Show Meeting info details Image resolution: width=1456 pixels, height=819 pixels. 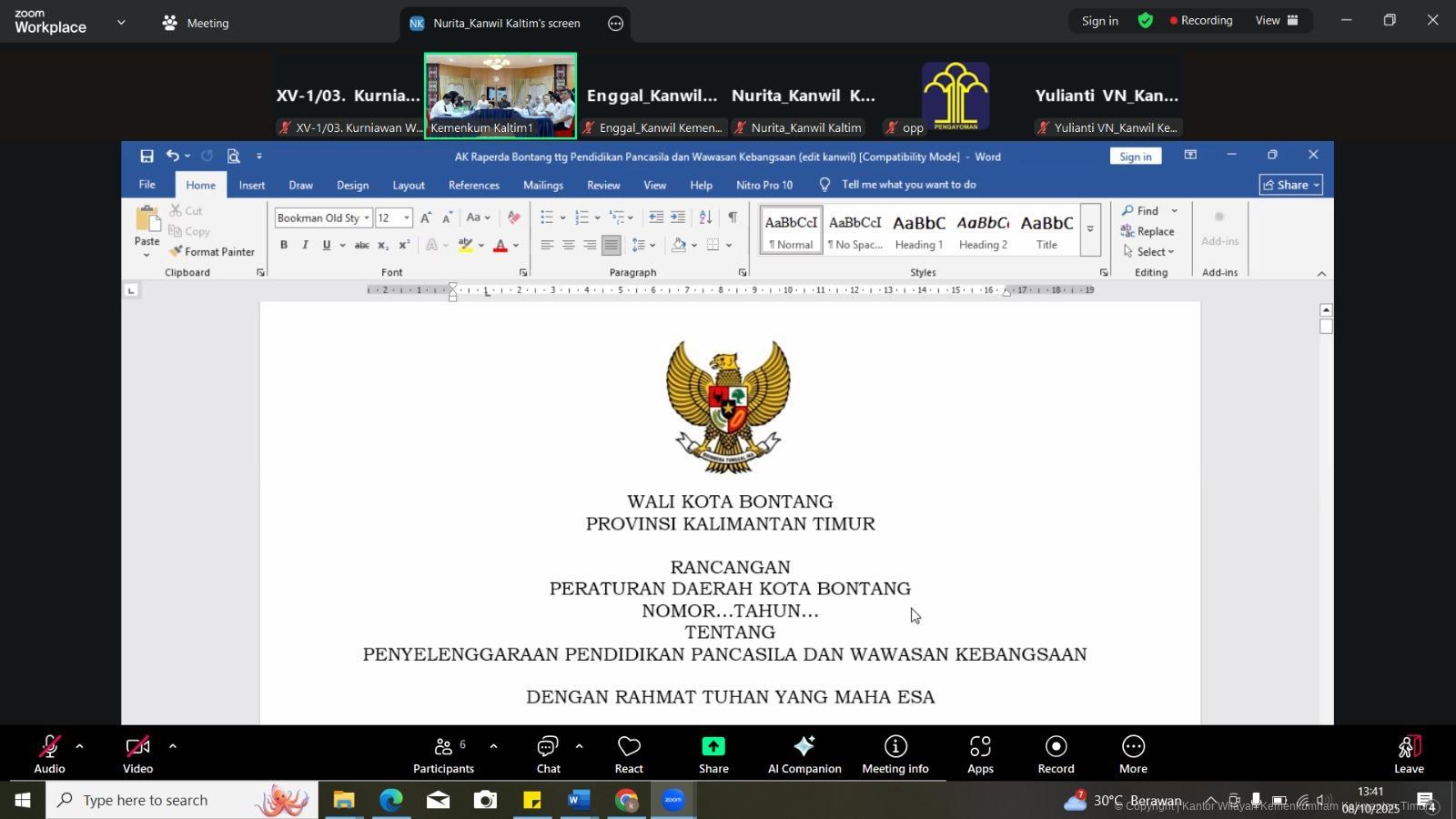[x=895, y=753]
